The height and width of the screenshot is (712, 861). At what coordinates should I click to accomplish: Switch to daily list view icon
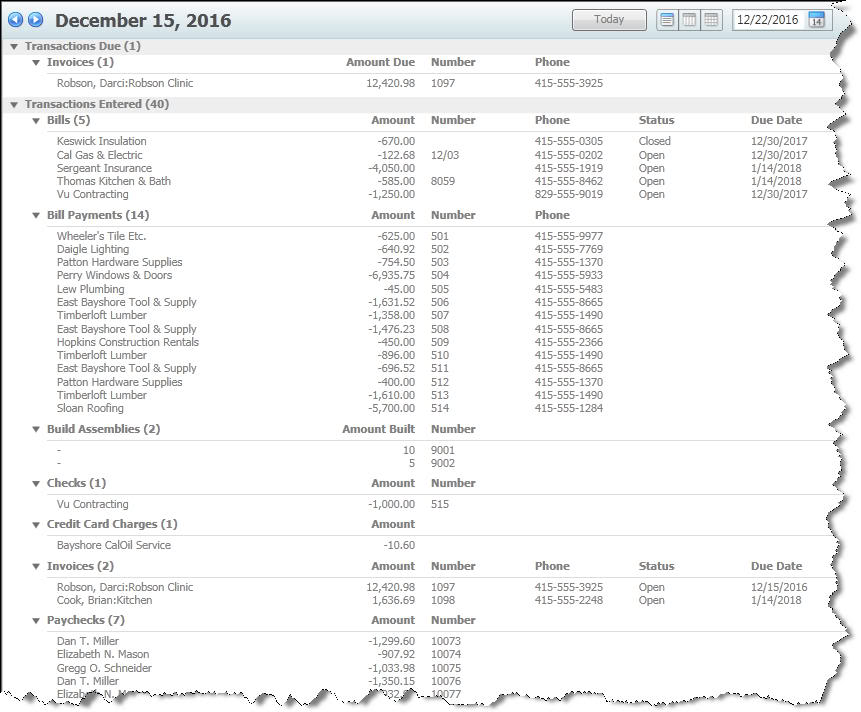(x=667, y=20)
